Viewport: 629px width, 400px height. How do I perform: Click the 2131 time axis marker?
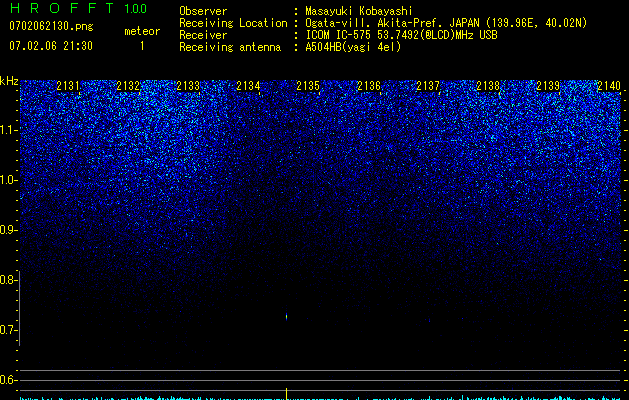(68, 86)
